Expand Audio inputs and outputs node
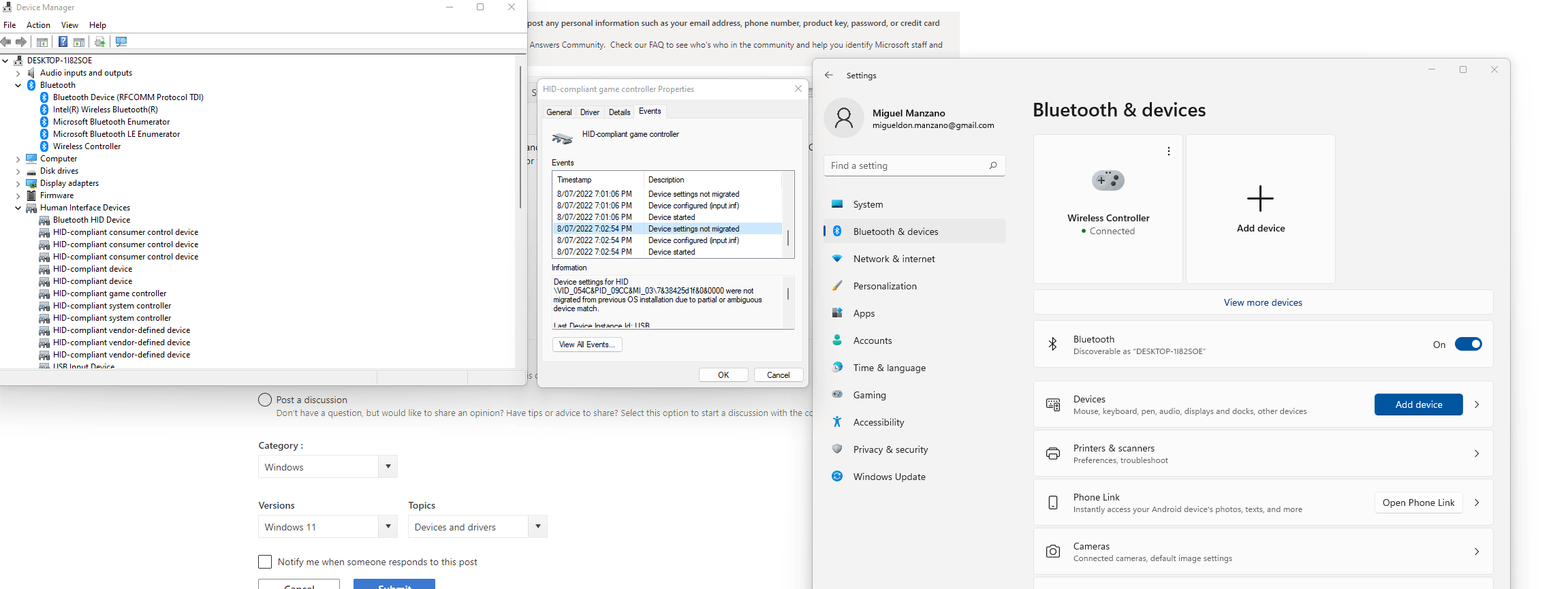The image size is (1568, 589). point(18,73)
